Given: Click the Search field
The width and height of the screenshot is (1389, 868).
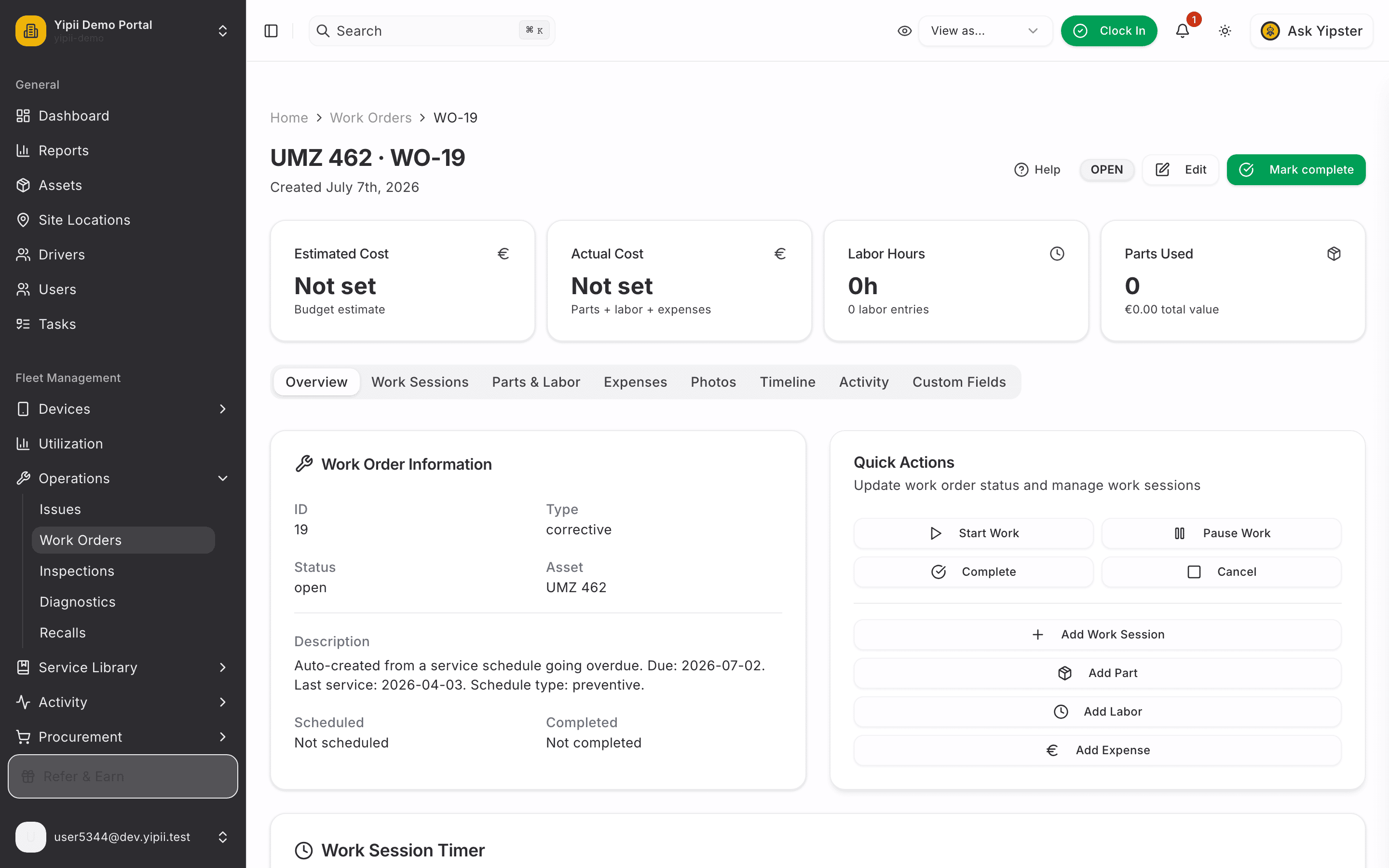Looking at the screenshot, I should tap(432, 31).
